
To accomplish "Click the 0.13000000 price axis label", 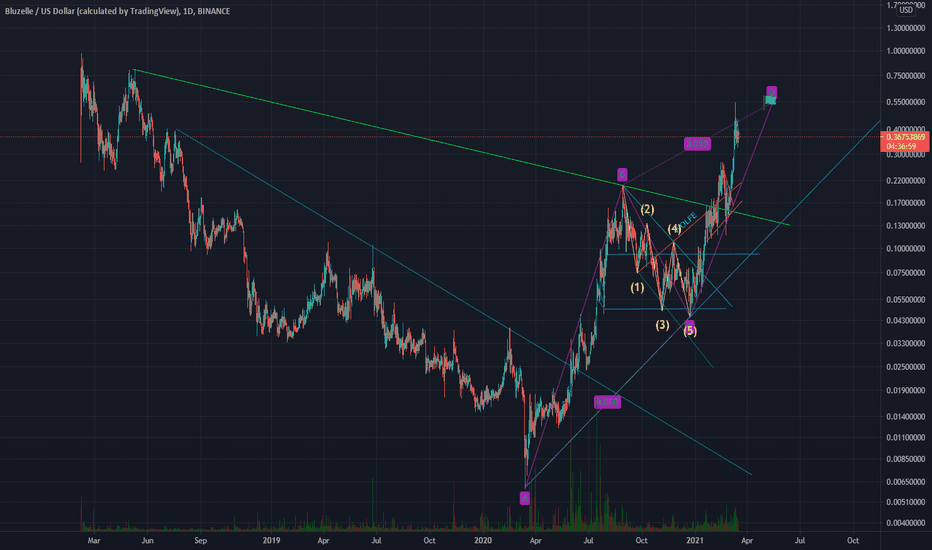I will [x=906, y=226].
